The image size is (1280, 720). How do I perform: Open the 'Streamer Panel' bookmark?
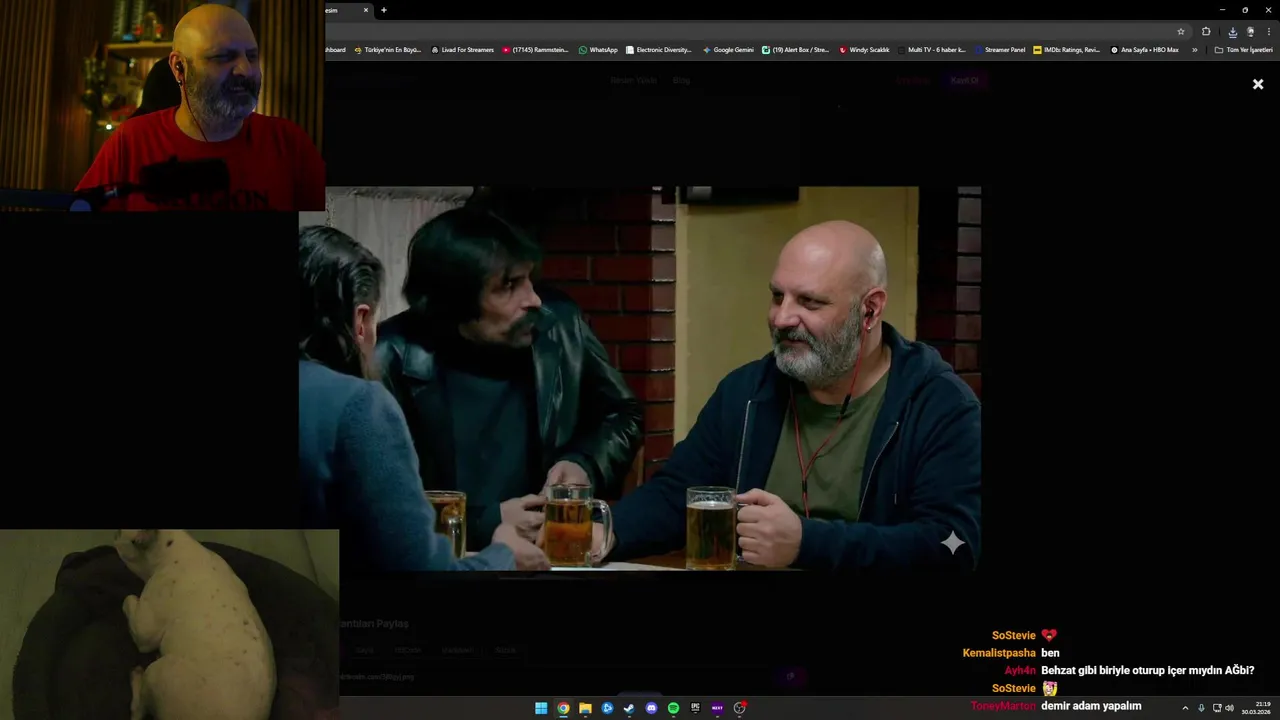999,49
